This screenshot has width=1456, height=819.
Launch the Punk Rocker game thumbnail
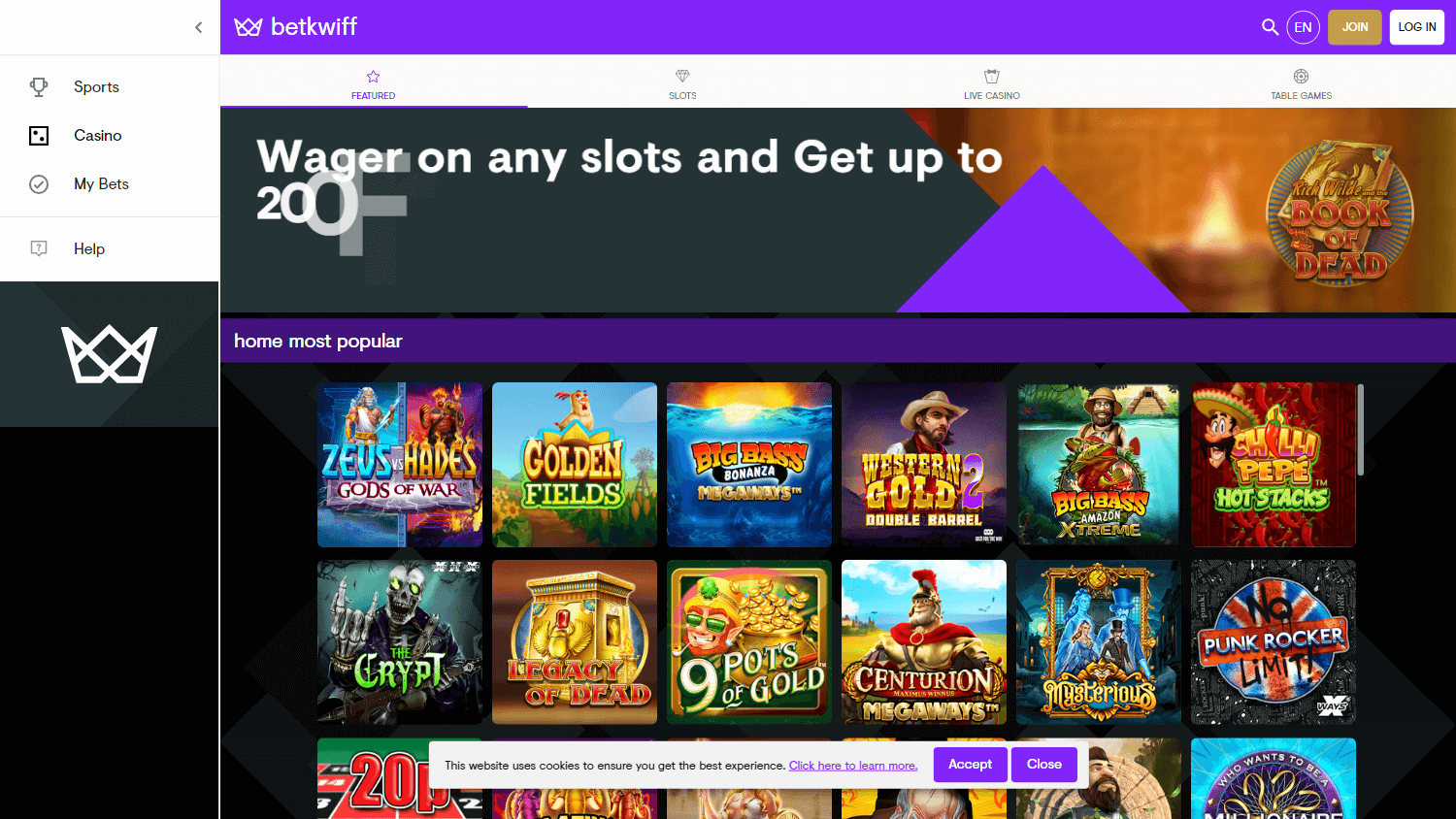(x=1274, y=642)
